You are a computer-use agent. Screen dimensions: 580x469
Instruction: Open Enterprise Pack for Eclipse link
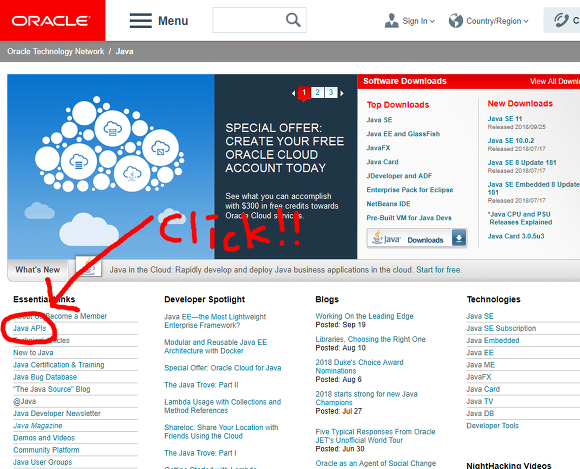coord(410,190)
